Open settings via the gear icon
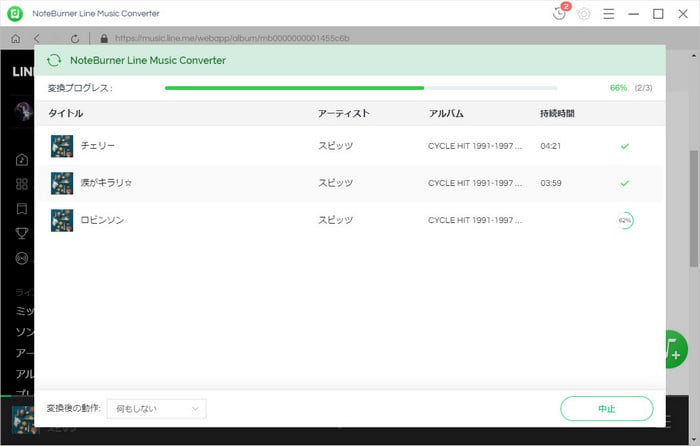Image resolution: width=700 pixels, height=446 pixels. (584, 14)
